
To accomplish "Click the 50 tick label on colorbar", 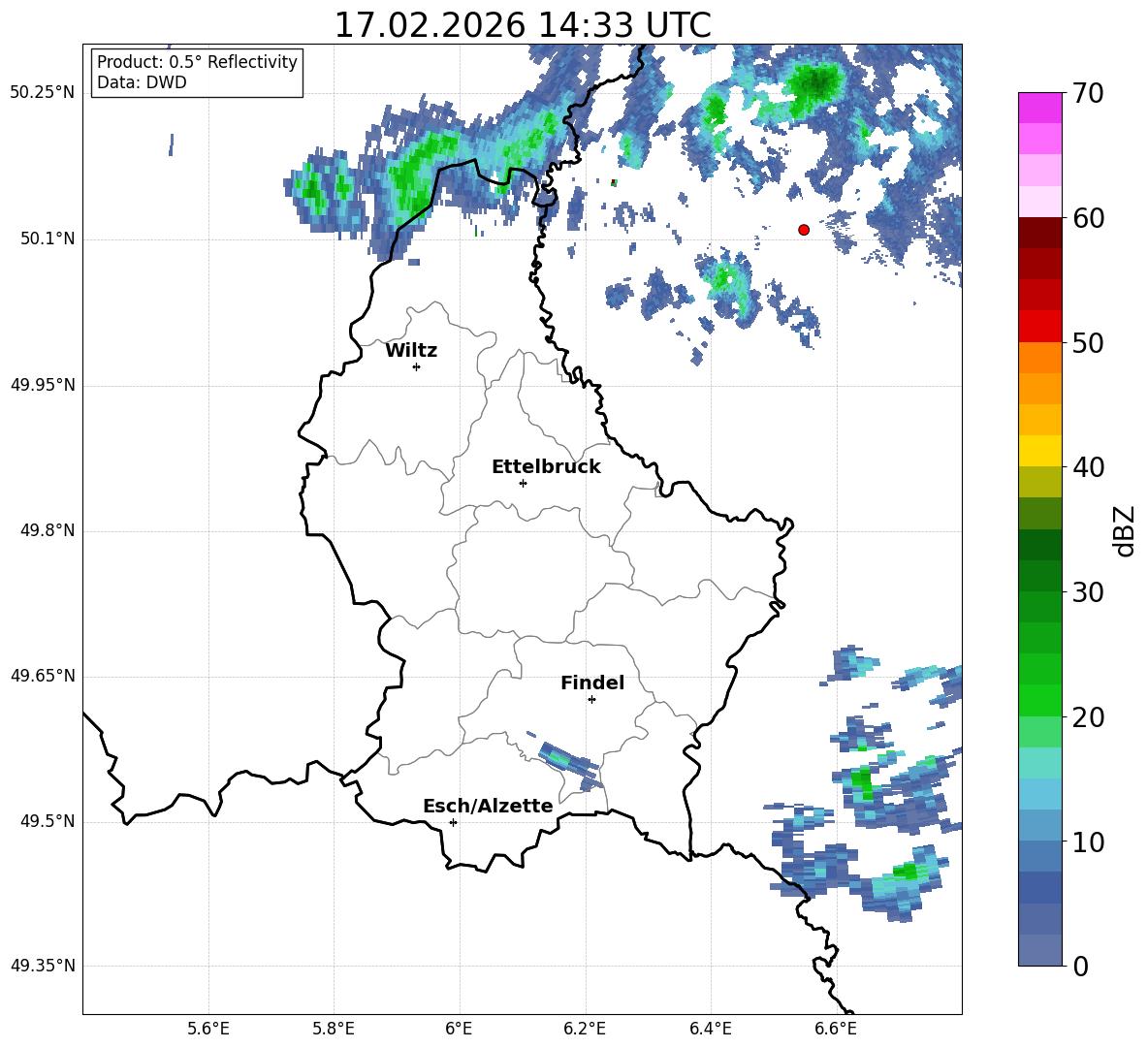I will pos(1088,342).
